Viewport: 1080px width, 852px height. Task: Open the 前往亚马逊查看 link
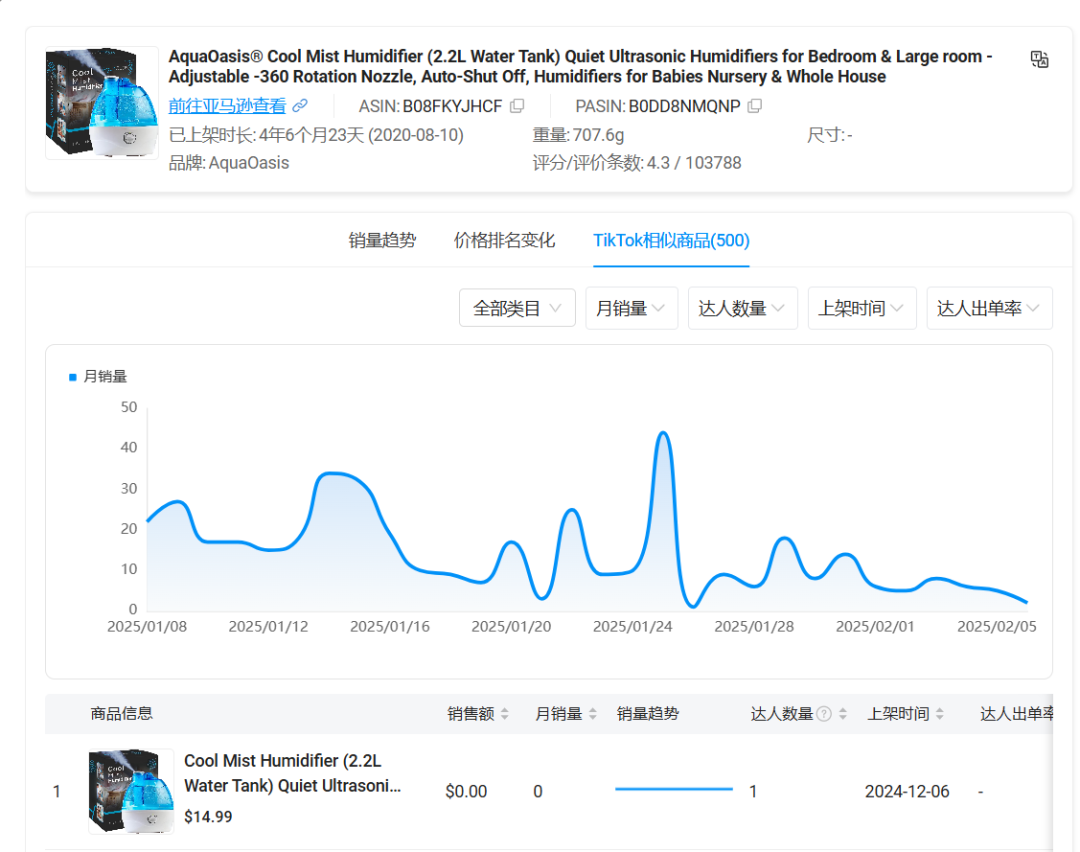coord(227,106)
